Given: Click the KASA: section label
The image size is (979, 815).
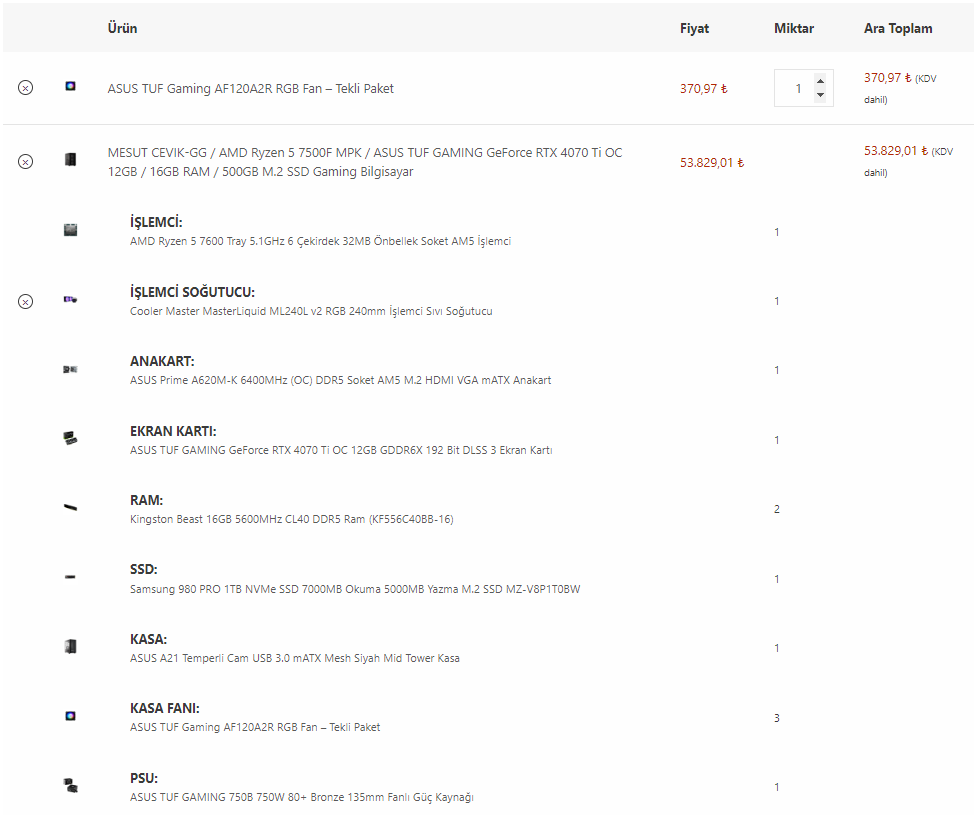Looking at the screenshot, I should [149, 640].
